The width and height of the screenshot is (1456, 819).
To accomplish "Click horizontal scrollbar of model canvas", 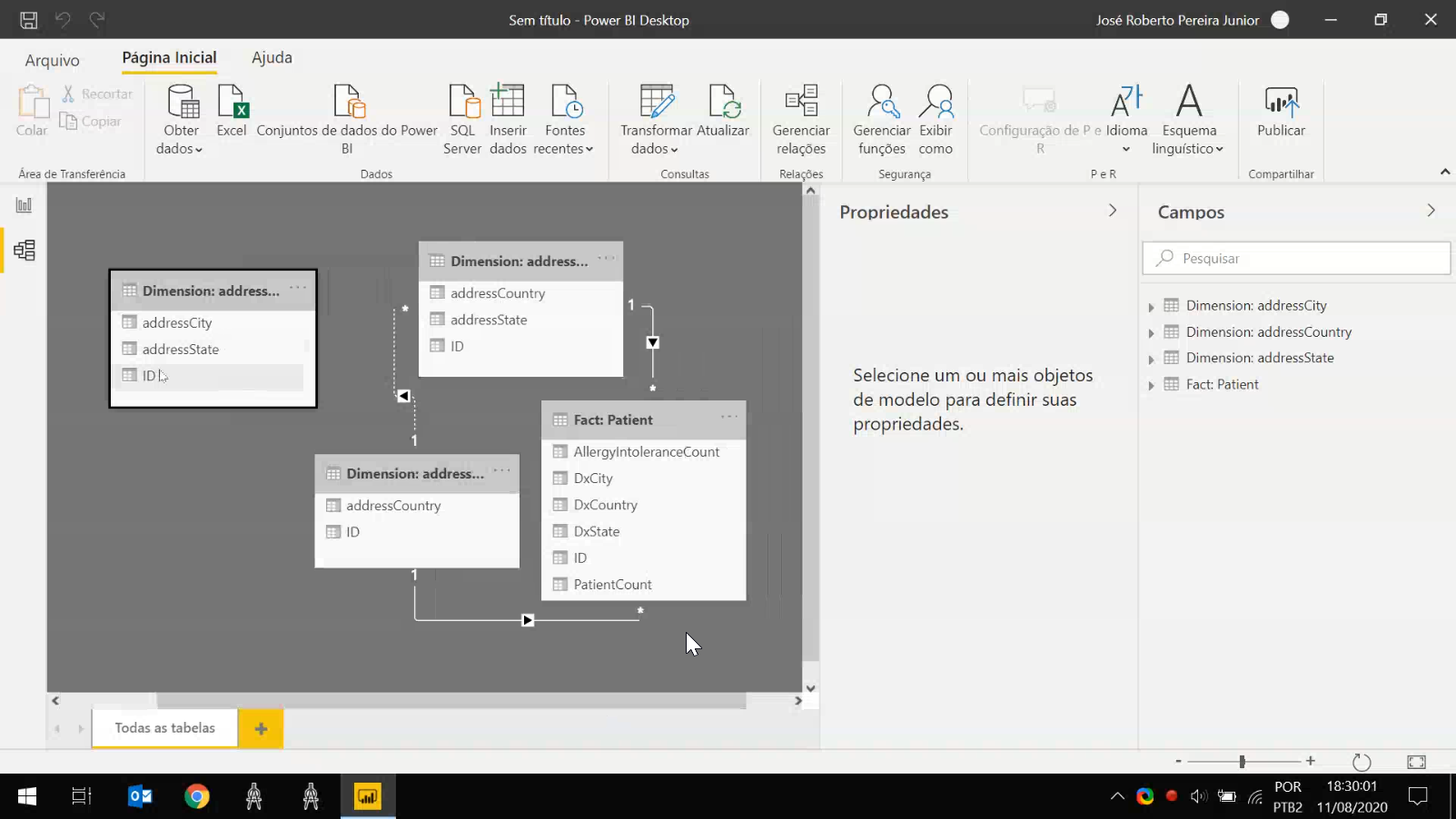I will coord(451,701).
